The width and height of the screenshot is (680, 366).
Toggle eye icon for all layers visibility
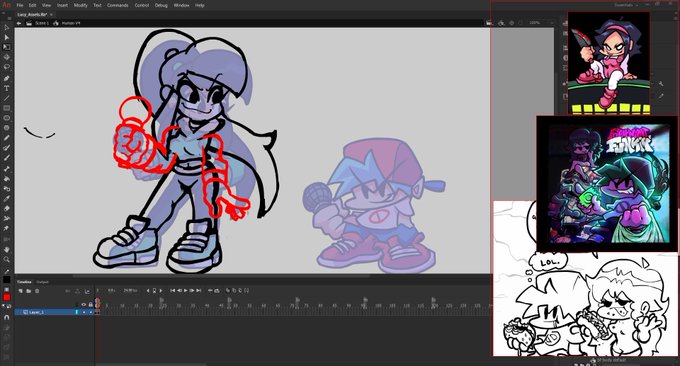[84, 304]
